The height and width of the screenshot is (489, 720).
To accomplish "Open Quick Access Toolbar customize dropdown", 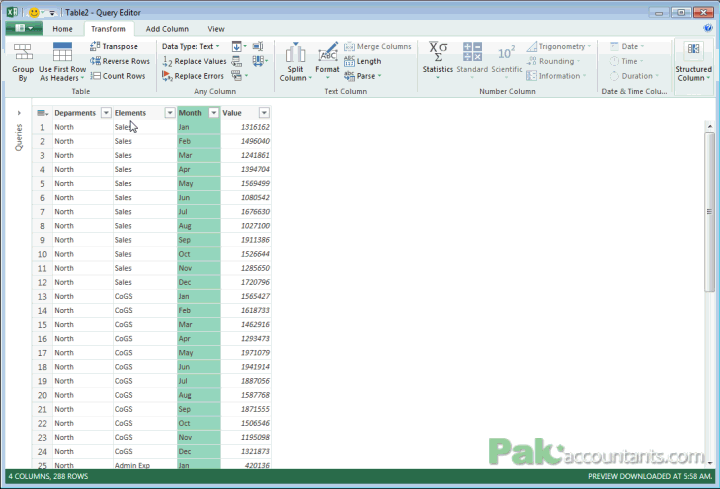I will (x=52, y=13).
